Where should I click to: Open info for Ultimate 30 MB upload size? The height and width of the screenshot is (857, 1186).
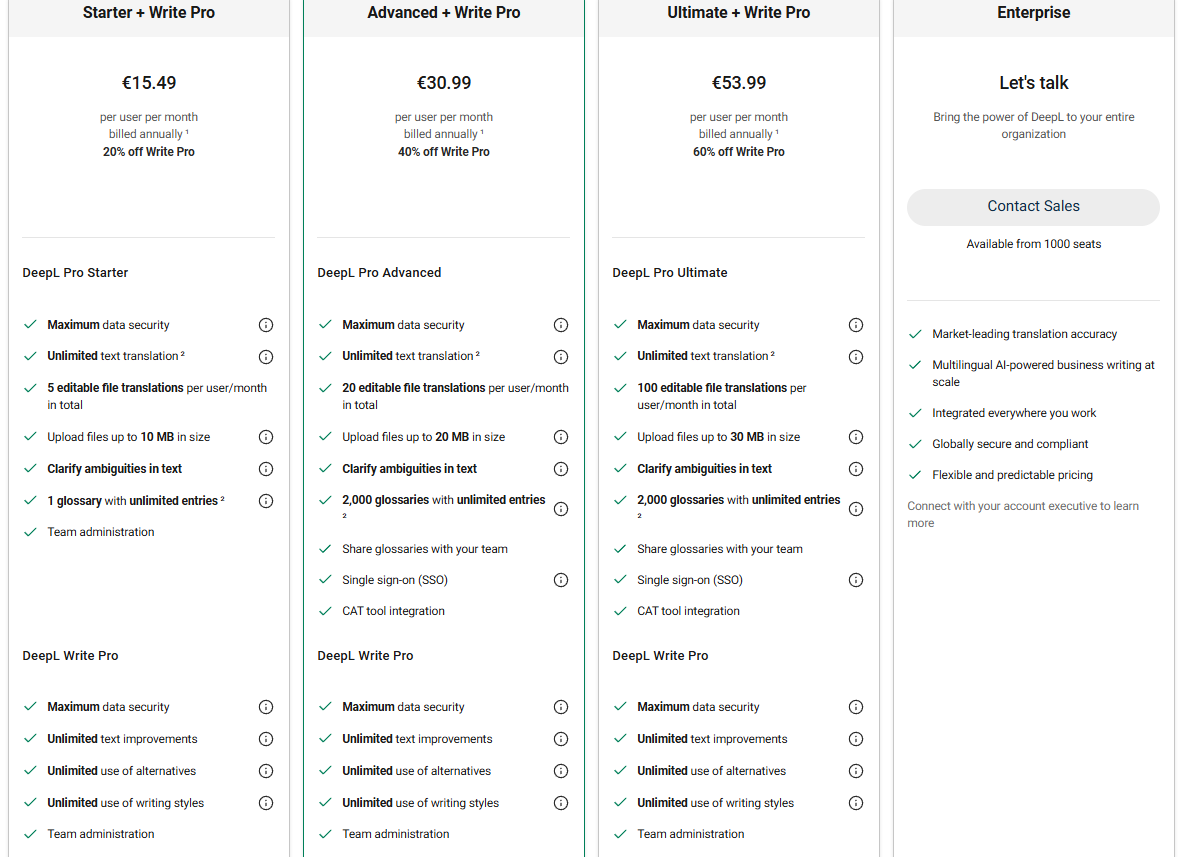(855, 437)
